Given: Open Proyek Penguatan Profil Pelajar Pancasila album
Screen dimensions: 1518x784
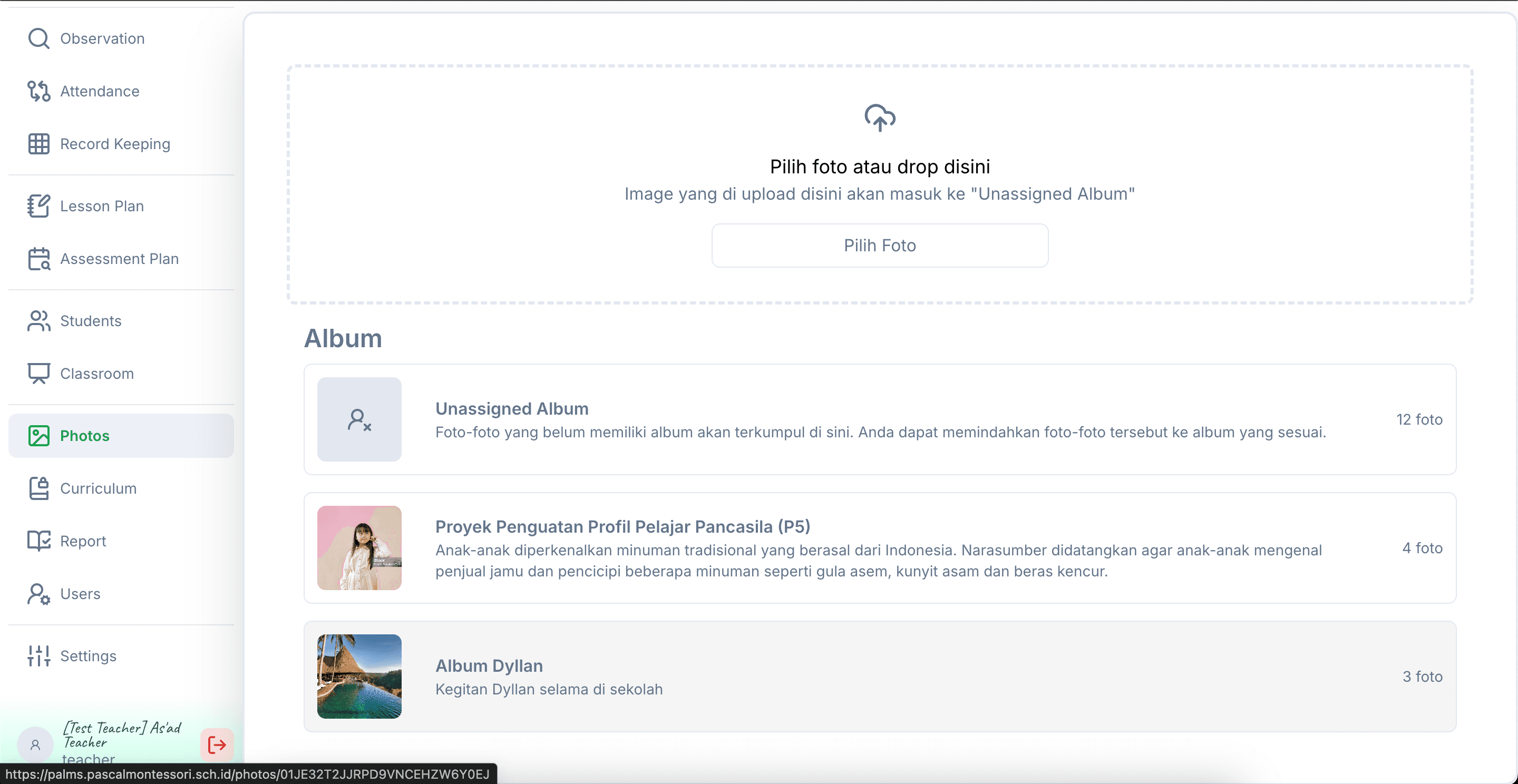Looking at the screenshot, I should click(x=623, y=526).
